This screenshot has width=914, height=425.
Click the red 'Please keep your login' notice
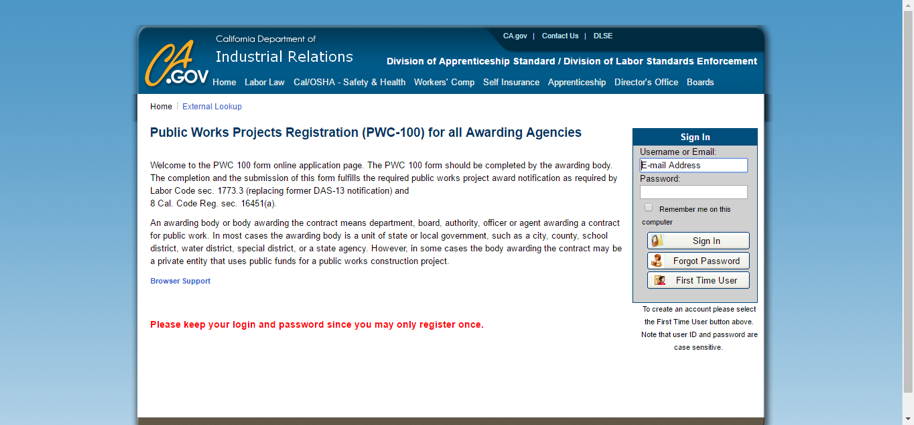317,325
